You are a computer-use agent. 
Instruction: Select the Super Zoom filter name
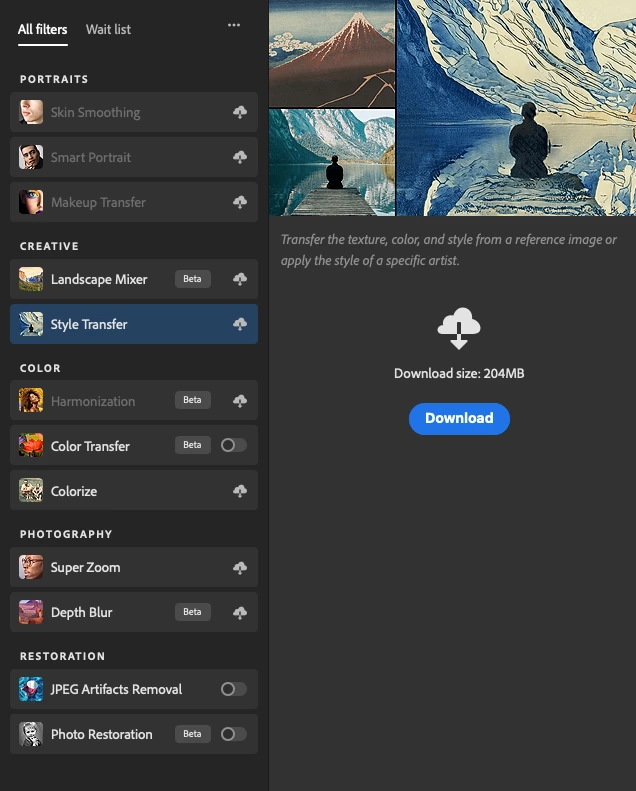click(85, 568)
